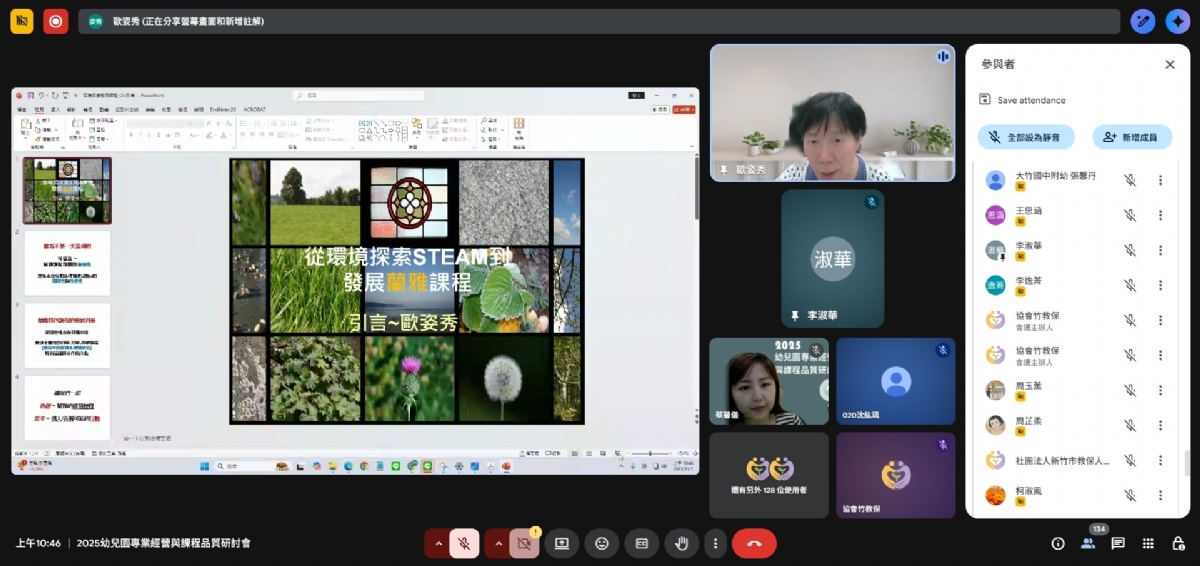The height and width of the screenshot is (566, 1200).
Task: Open more options three-dot menu in toolbar
Action: 714,543
